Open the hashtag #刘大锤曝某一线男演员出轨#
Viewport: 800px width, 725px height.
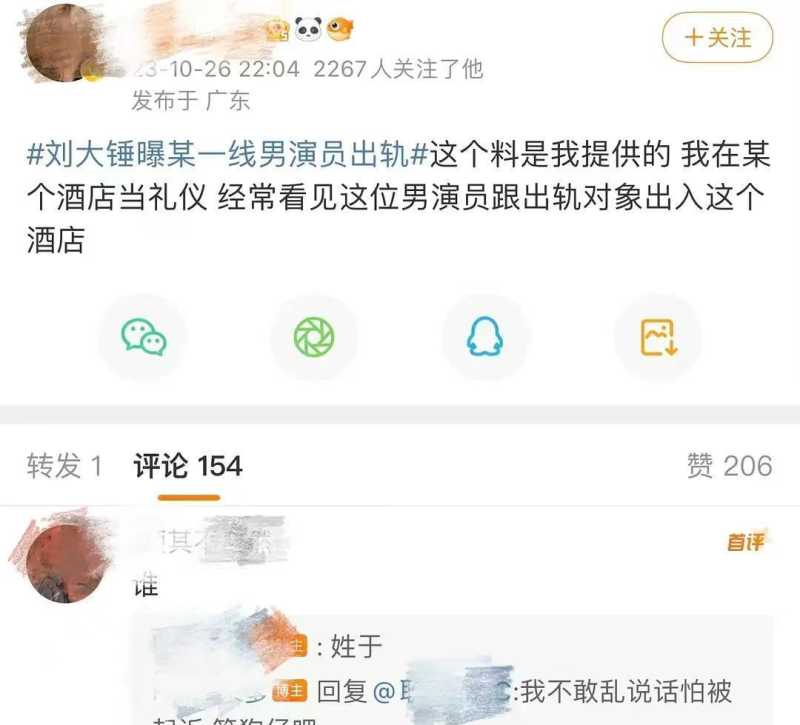click(227, 154)
